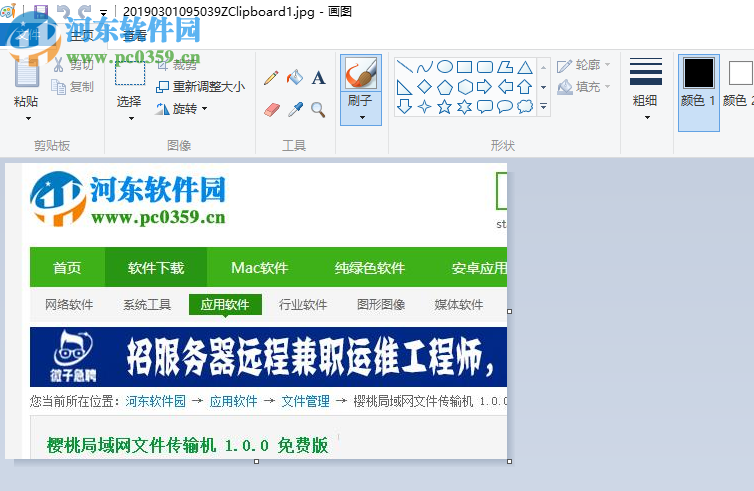Choose the Brush tool icon
Screen dimensions: 754x491
(x=361, y=73)
